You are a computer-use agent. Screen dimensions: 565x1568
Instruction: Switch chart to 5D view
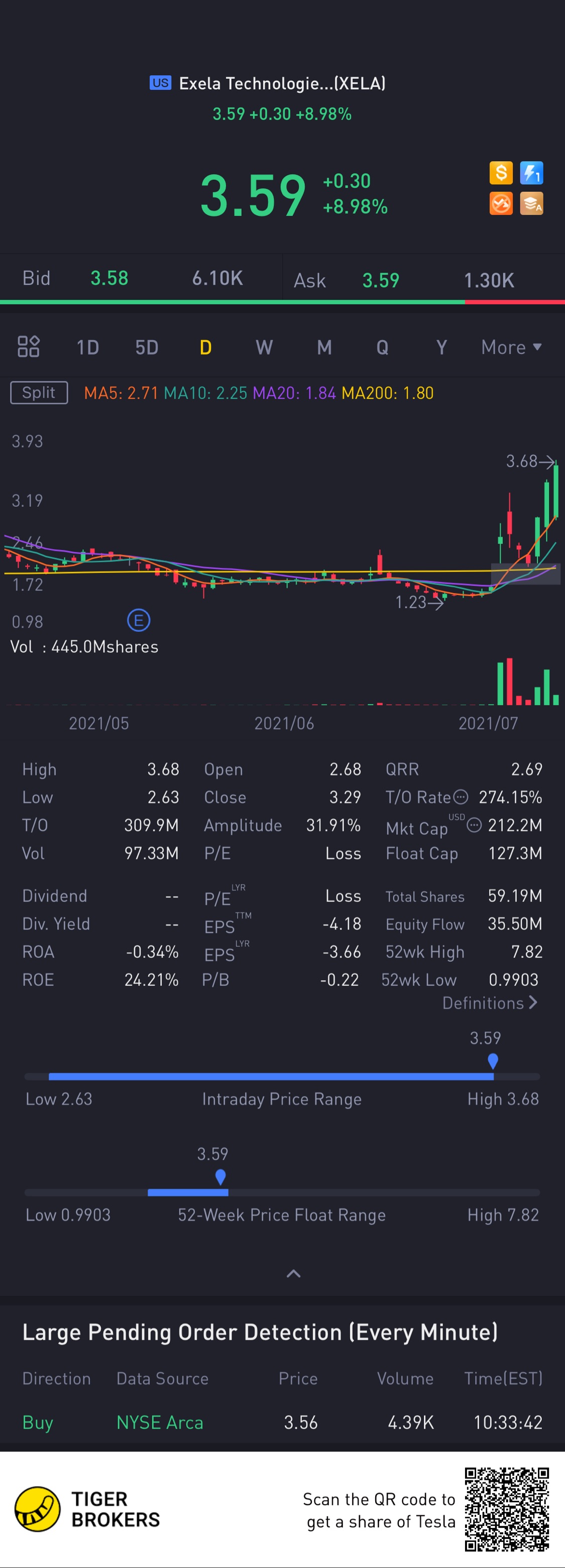[147, 347]
